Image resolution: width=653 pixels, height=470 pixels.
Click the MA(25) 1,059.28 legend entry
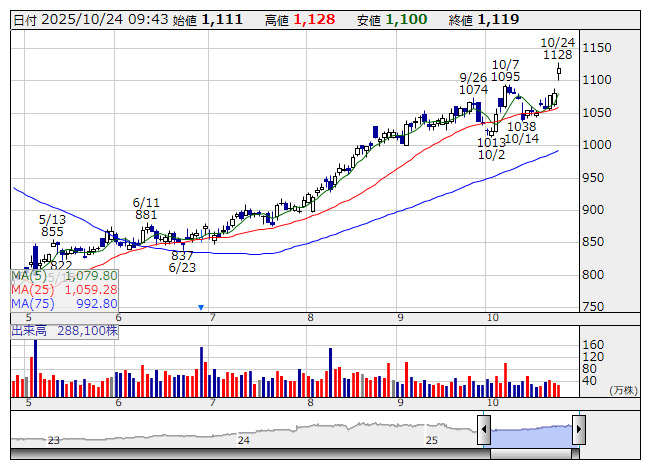(64, 290)
